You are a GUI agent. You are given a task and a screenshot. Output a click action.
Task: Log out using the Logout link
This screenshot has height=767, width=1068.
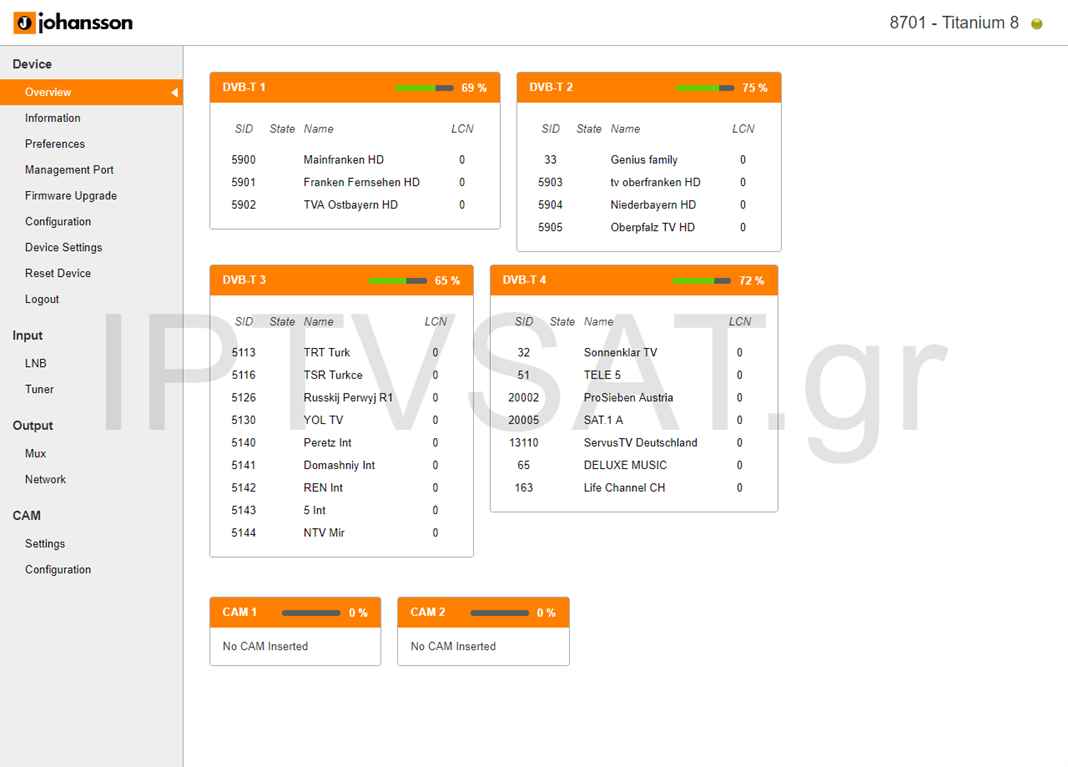[42, 299]
